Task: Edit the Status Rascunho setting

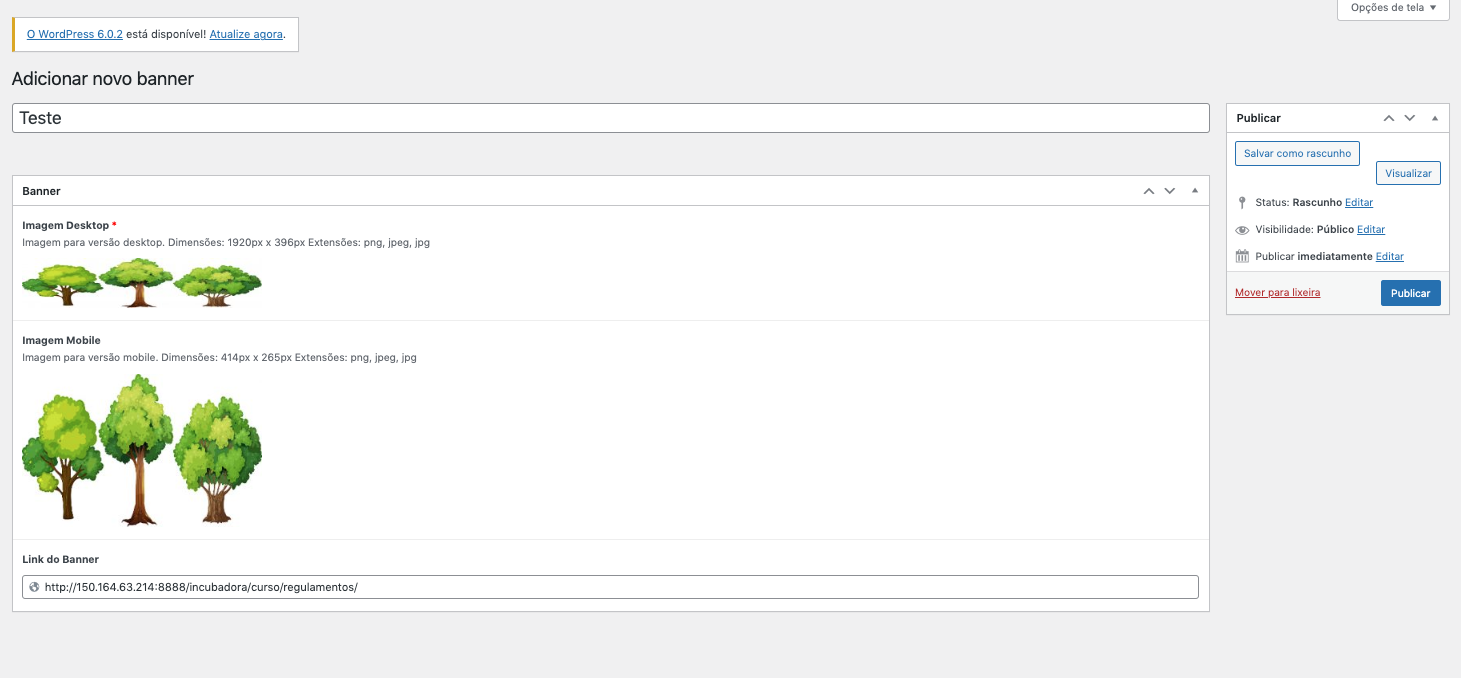Action: [x=1358, y=203]
